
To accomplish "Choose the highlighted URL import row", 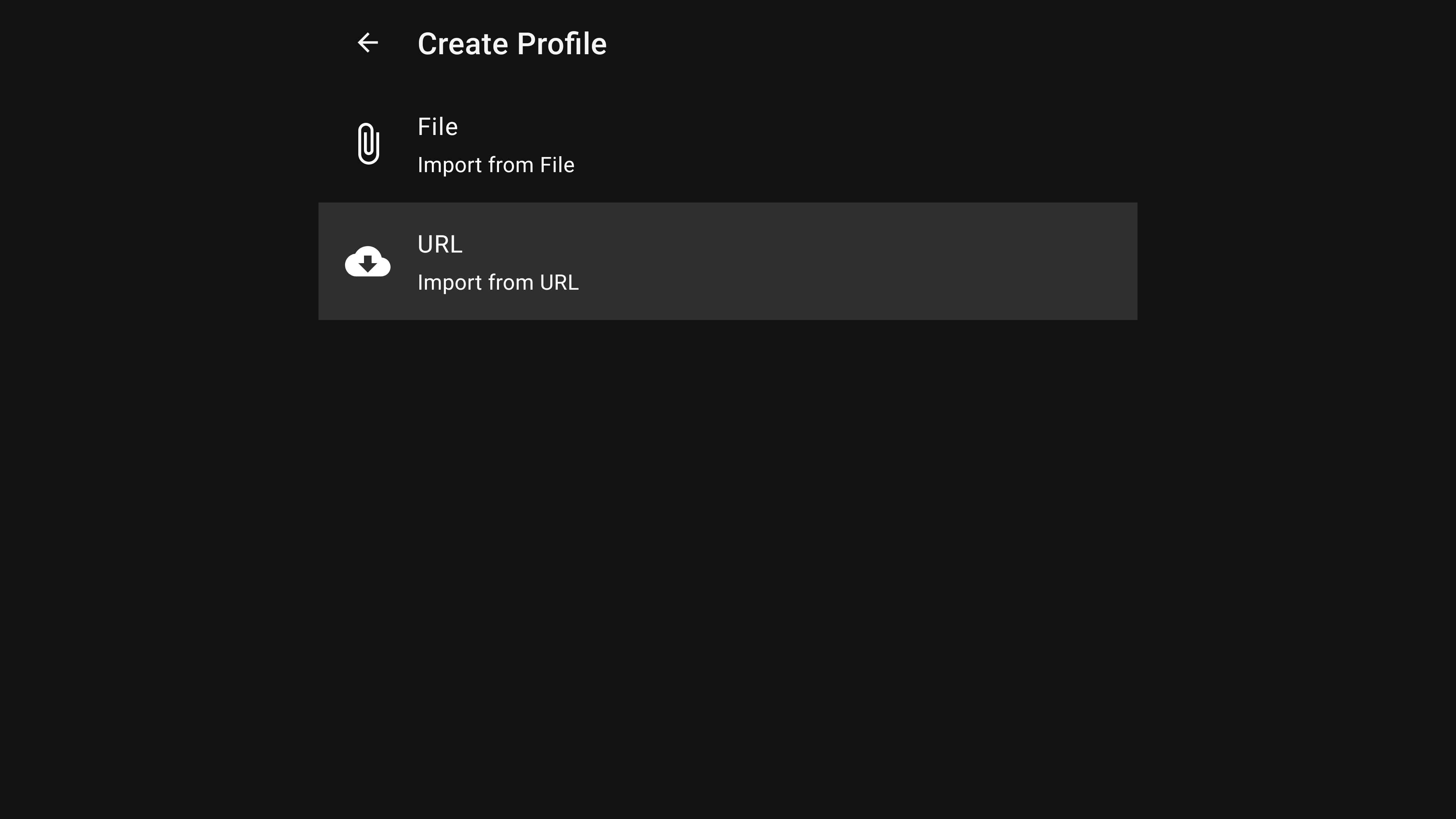I will click(x=728, y=261).
